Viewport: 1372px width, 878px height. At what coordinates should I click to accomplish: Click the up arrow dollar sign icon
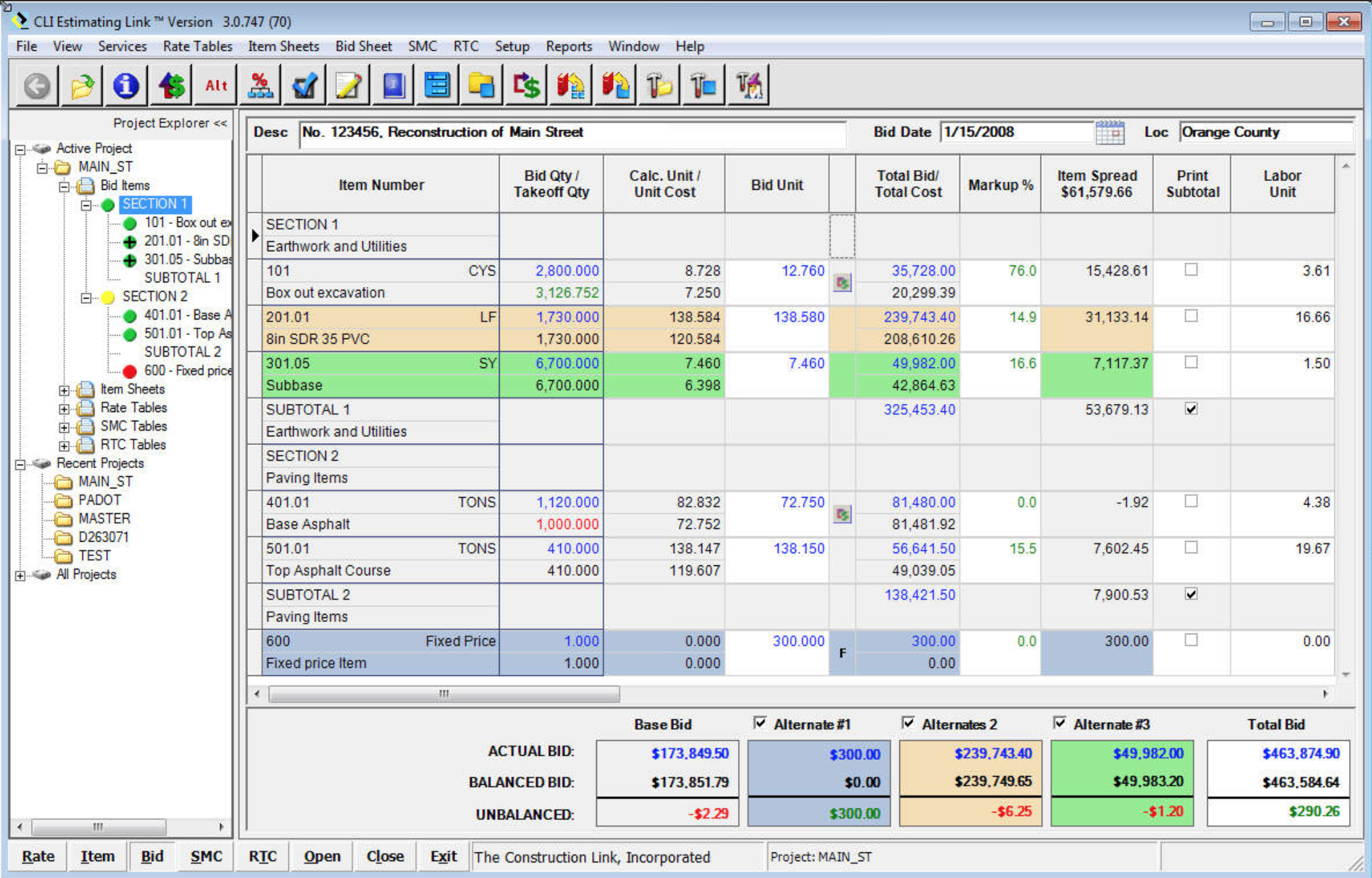click(x=171, y=86)
